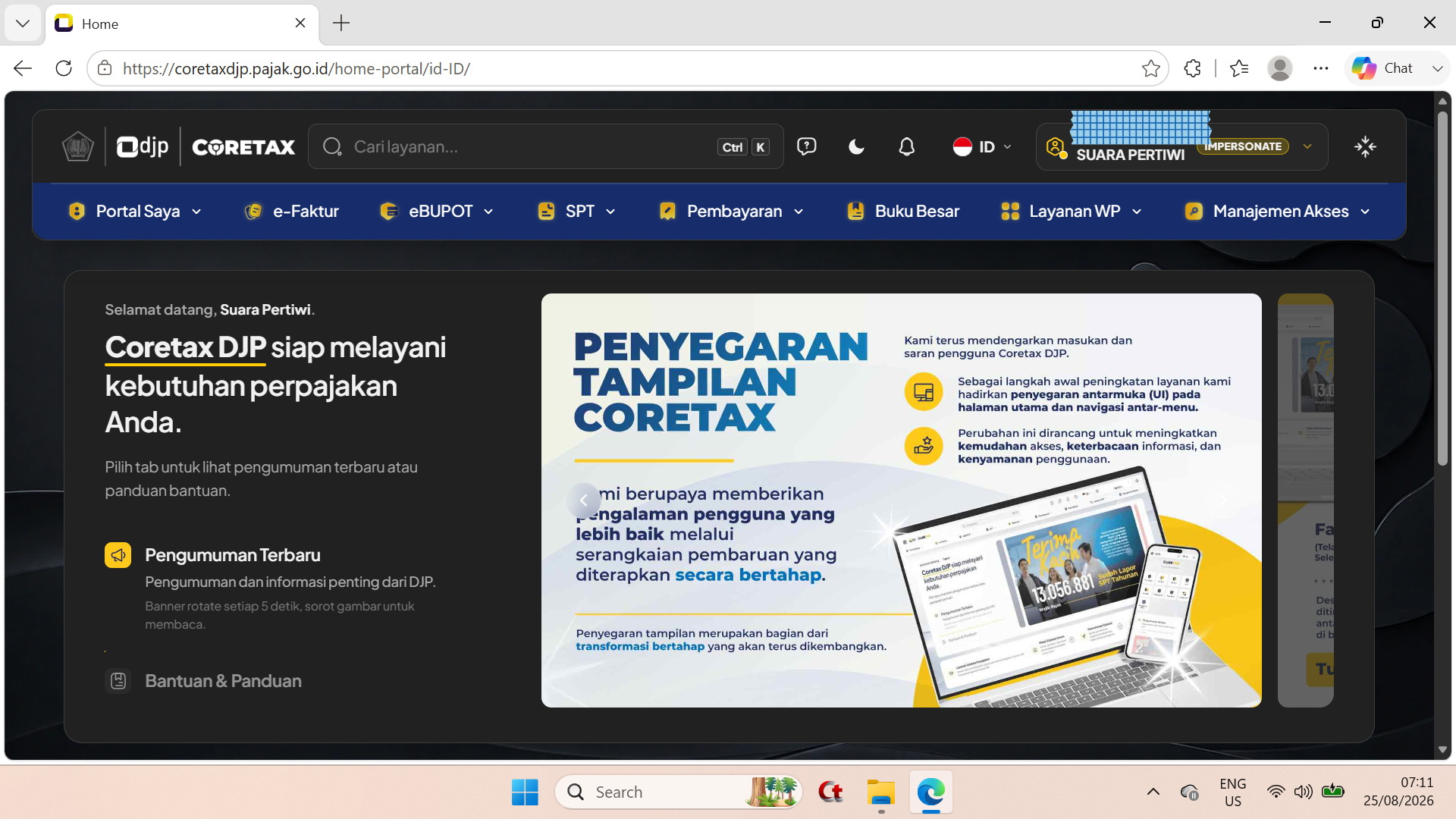Click the Buku Besar book icon
The height and width of the screenshot is (819, 1456).
[855, 212]
